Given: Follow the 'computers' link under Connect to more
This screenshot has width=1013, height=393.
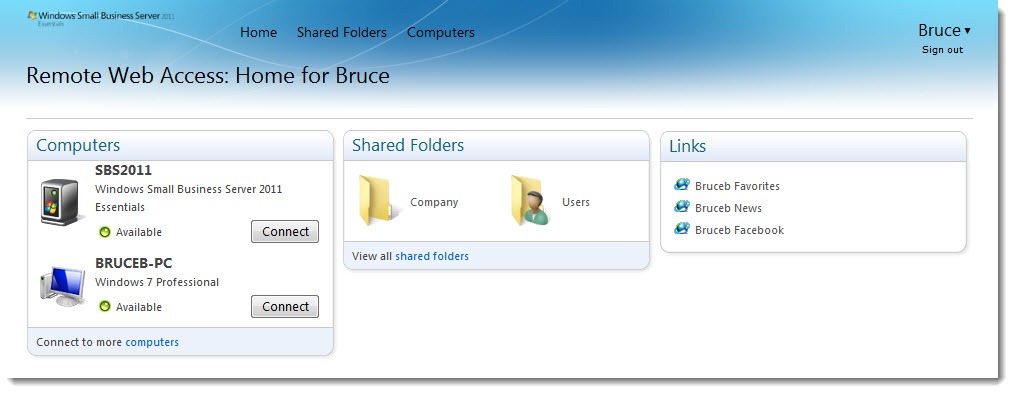Looking at the screenshot, I should [152, 342].
